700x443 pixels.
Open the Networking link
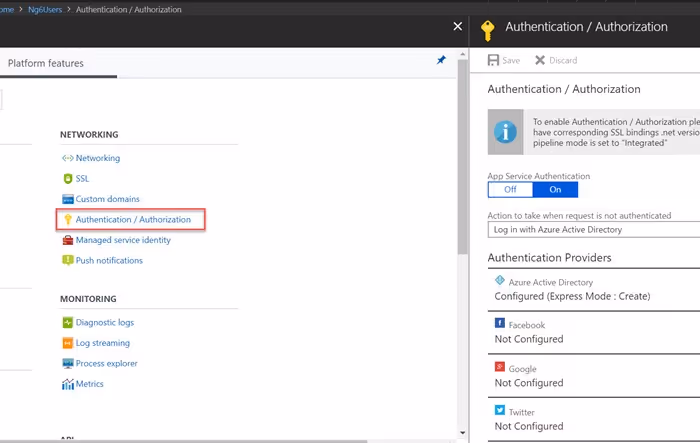coord(98,158)
